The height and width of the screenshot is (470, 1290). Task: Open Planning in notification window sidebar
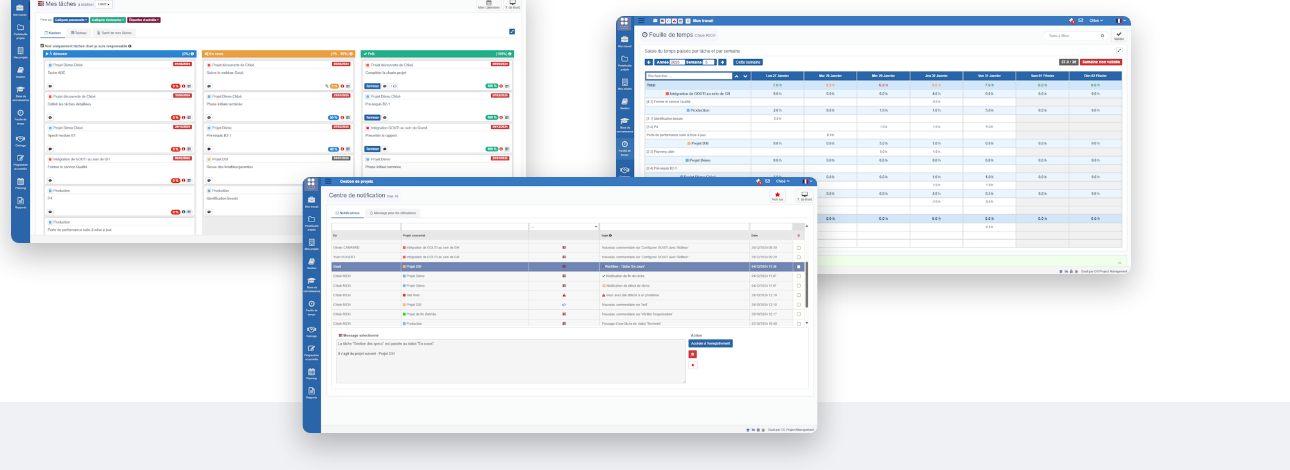click(x=312, y=375)
